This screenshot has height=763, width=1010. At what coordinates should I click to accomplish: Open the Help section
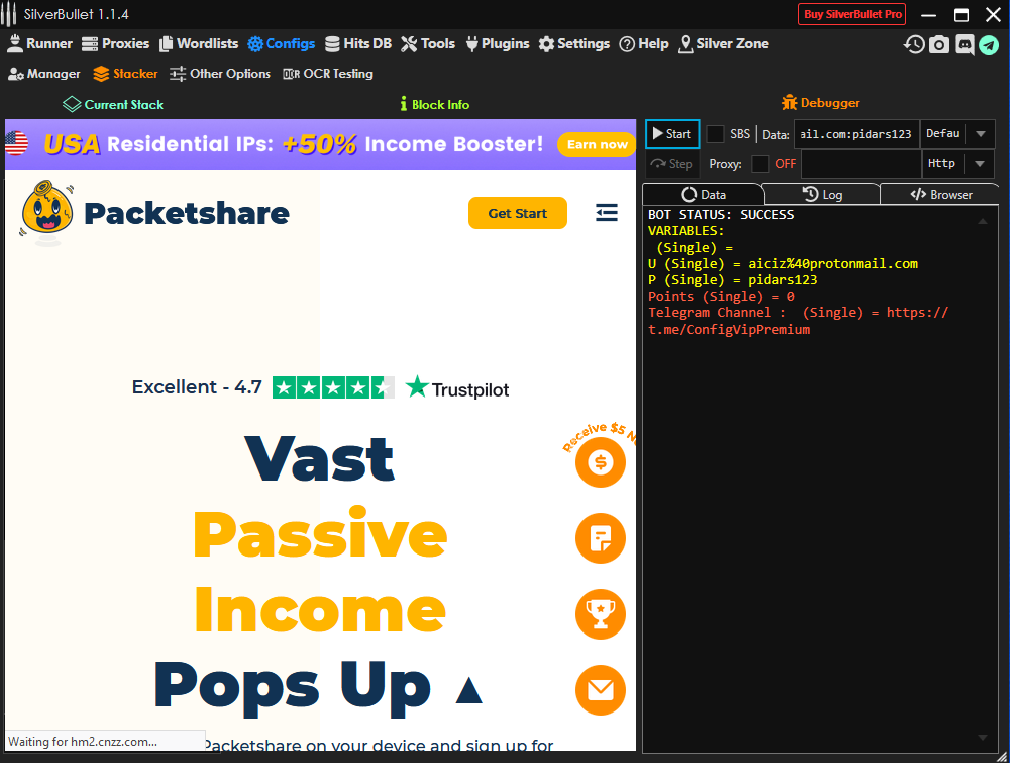point(644,44)
